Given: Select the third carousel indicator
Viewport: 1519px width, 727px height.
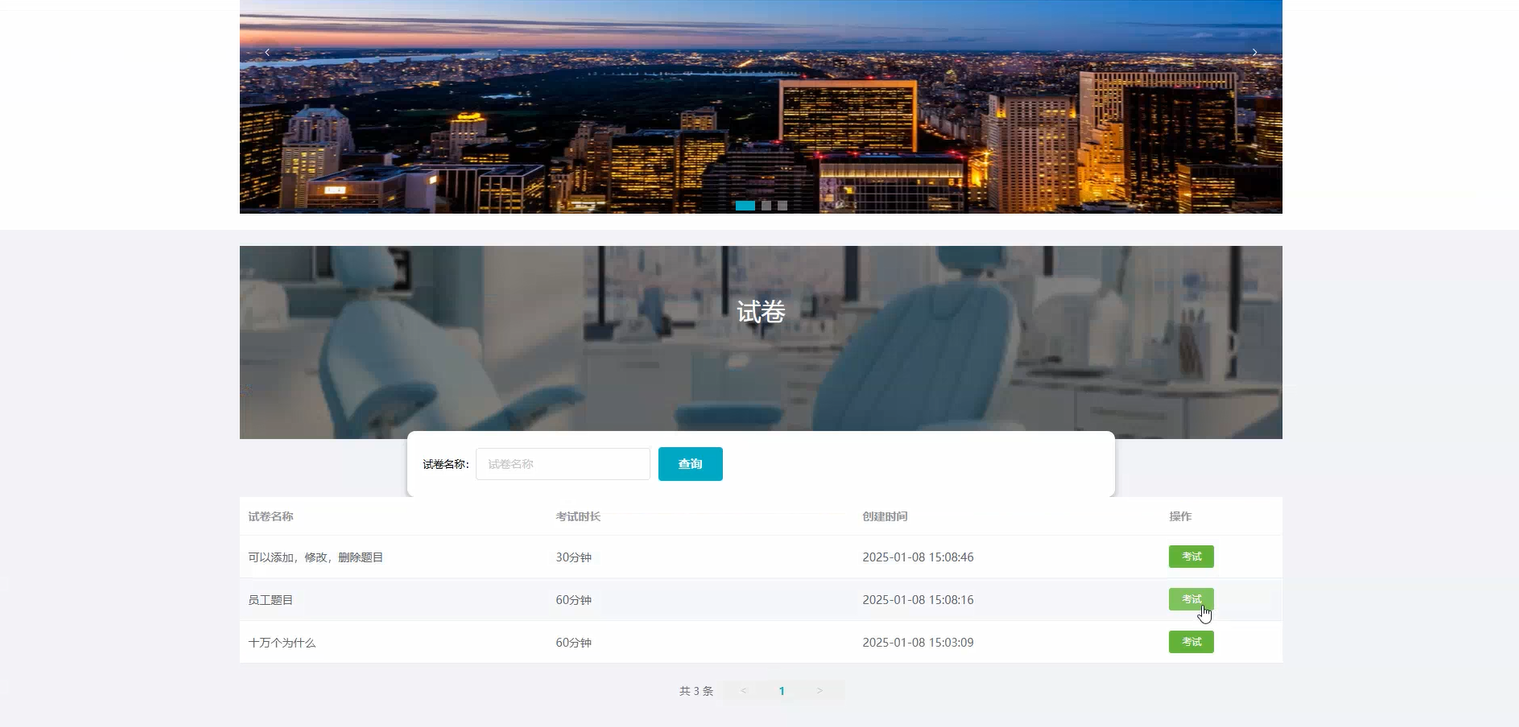Looking at the screenshot, I should tap(783, 205).
